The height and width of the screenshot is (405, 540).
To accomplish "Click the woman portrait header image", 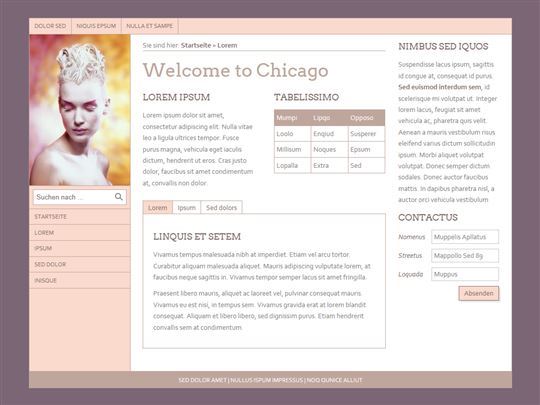I will 80,110.
